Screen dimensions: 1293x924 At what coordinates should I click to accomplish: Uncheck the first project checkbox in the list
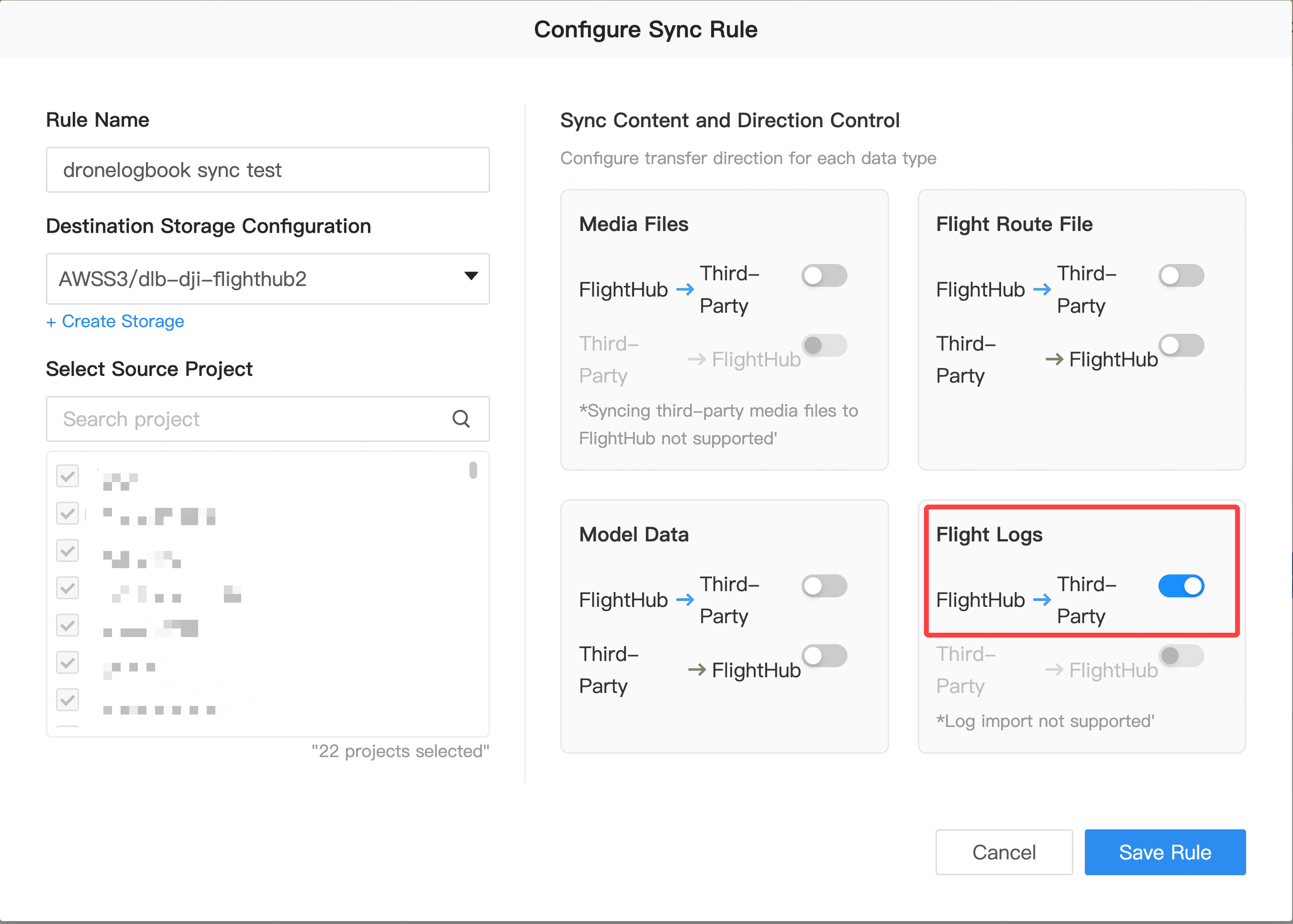tap(68, 476)
